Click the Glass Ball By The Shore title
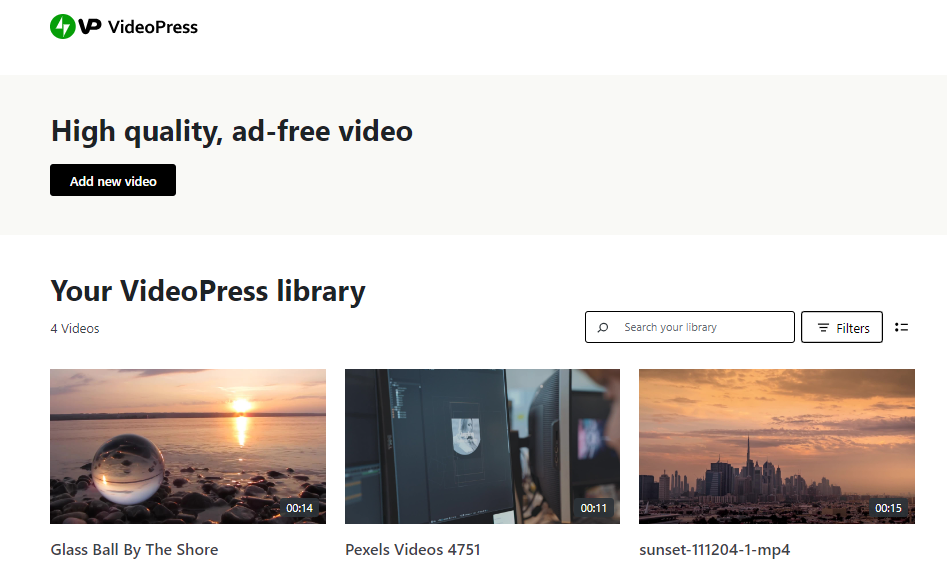This screenshot has width=947, height=577. point(134,550)
